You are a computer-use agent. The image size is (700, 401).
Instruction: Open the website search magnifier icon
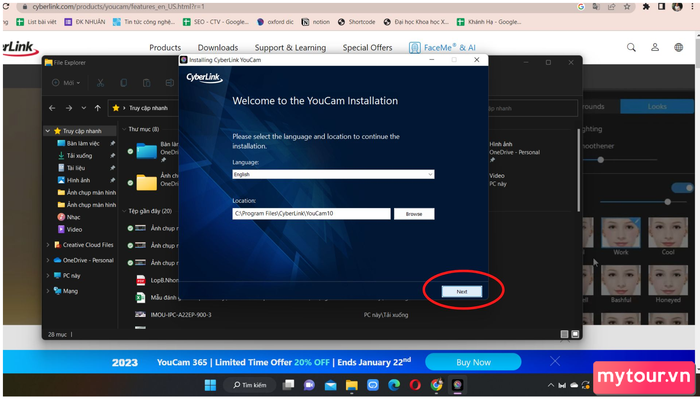coord(631,47)
